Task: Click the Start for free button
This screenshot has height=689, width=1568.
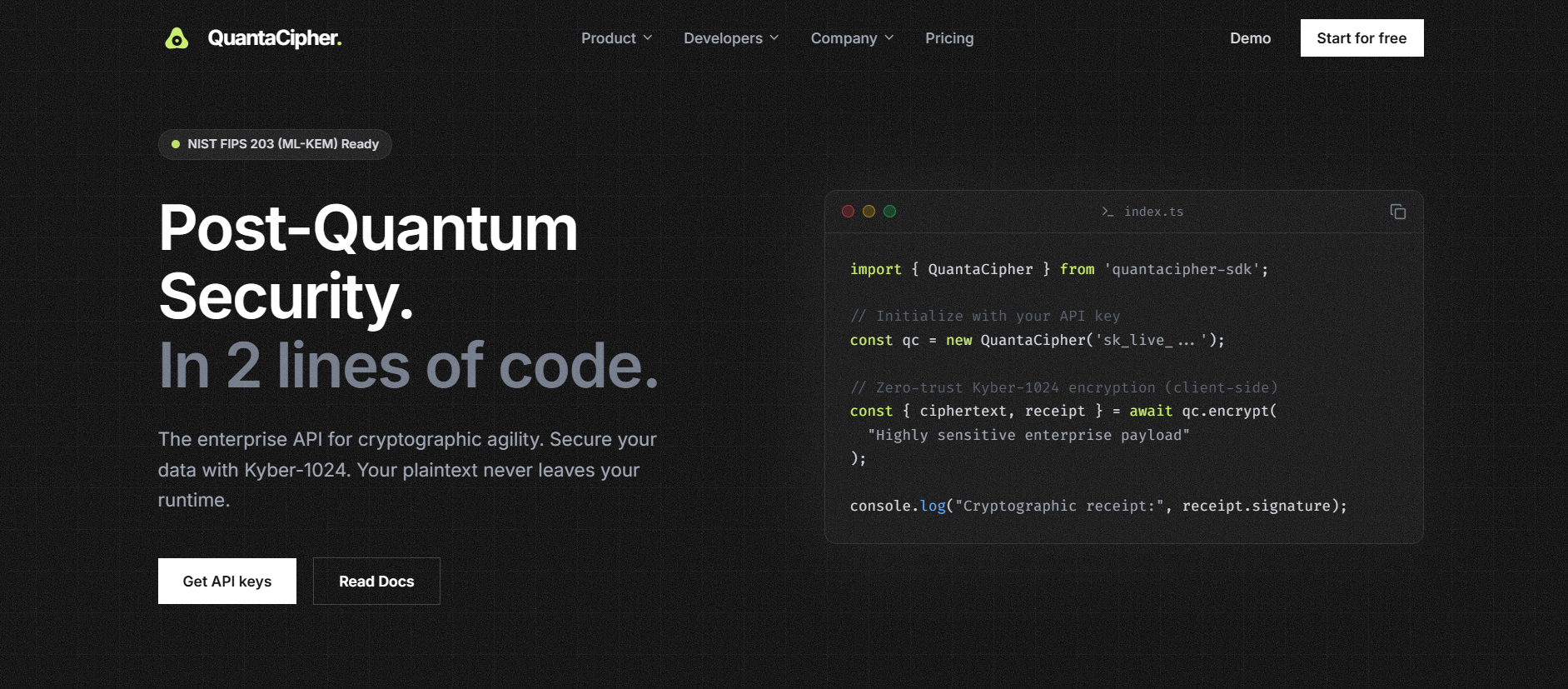Action: [x=1361, y=38]
